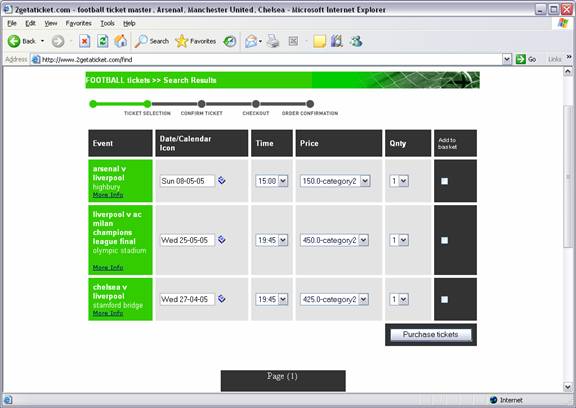Tick basket checkbox for arsenal v liverpool
The height and width of the screenshot is (408, 576).
tap(444, 181)
